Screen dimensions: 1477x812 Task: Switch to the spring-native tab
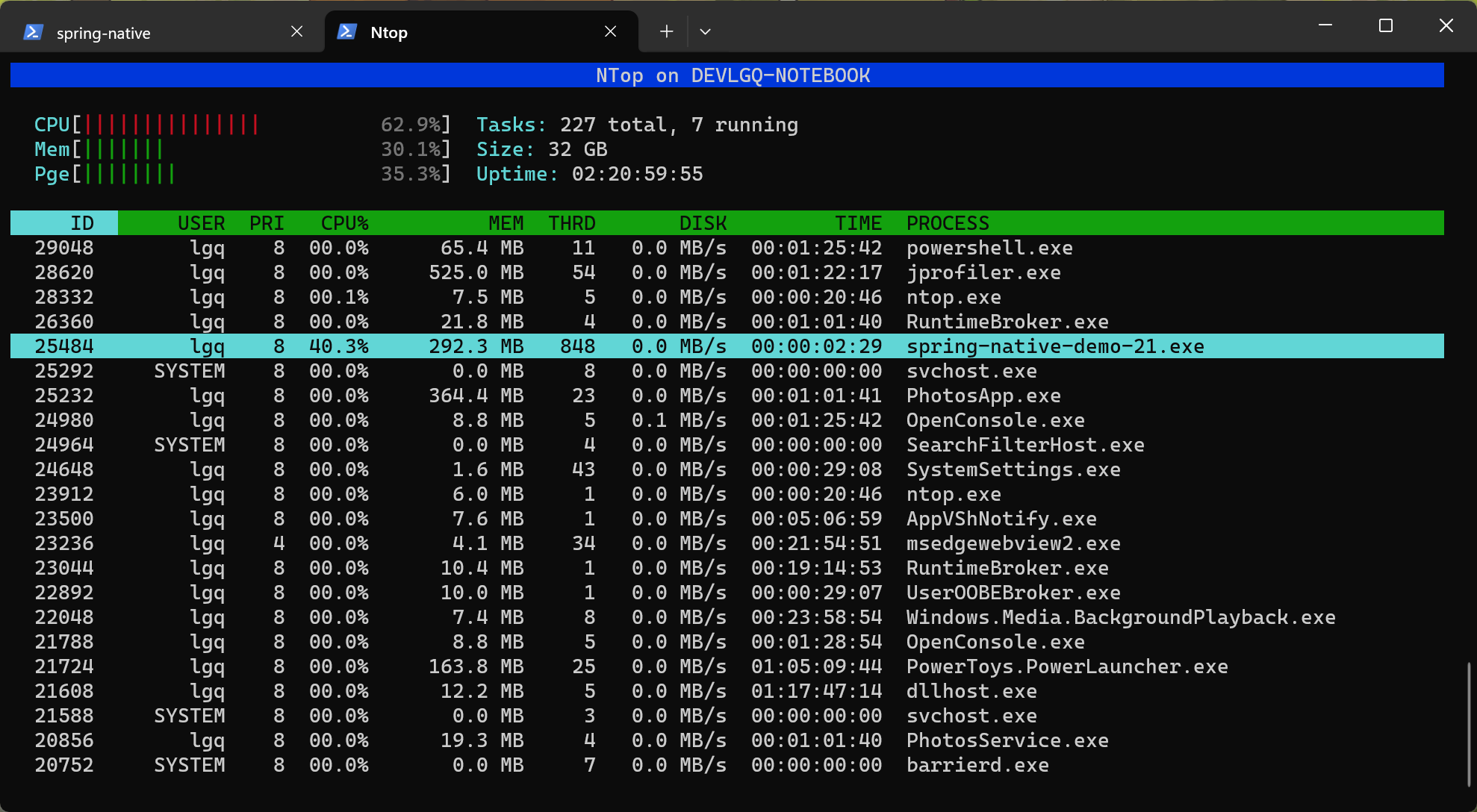(163, 32)
